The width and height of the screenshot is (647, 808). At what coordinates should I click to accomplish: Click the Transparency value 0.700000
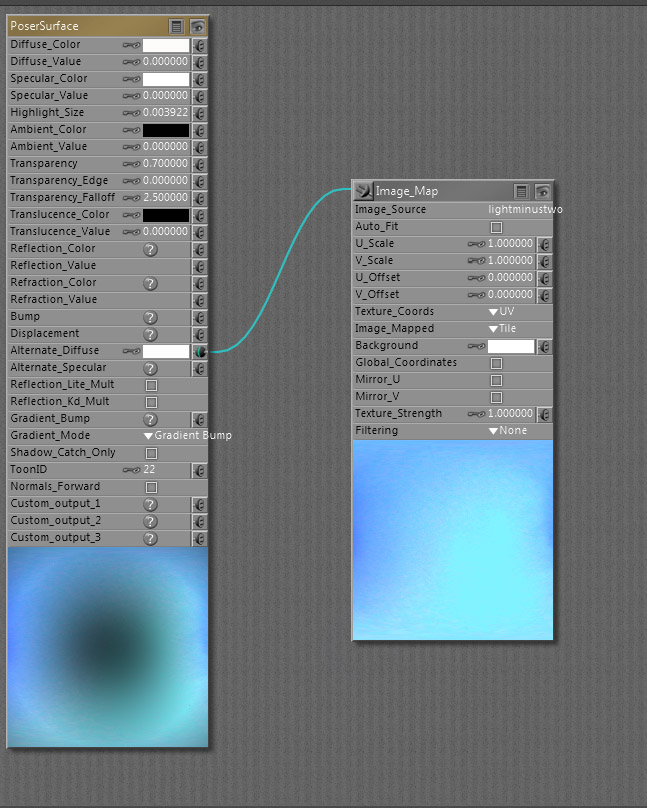[x=165, y=164]
